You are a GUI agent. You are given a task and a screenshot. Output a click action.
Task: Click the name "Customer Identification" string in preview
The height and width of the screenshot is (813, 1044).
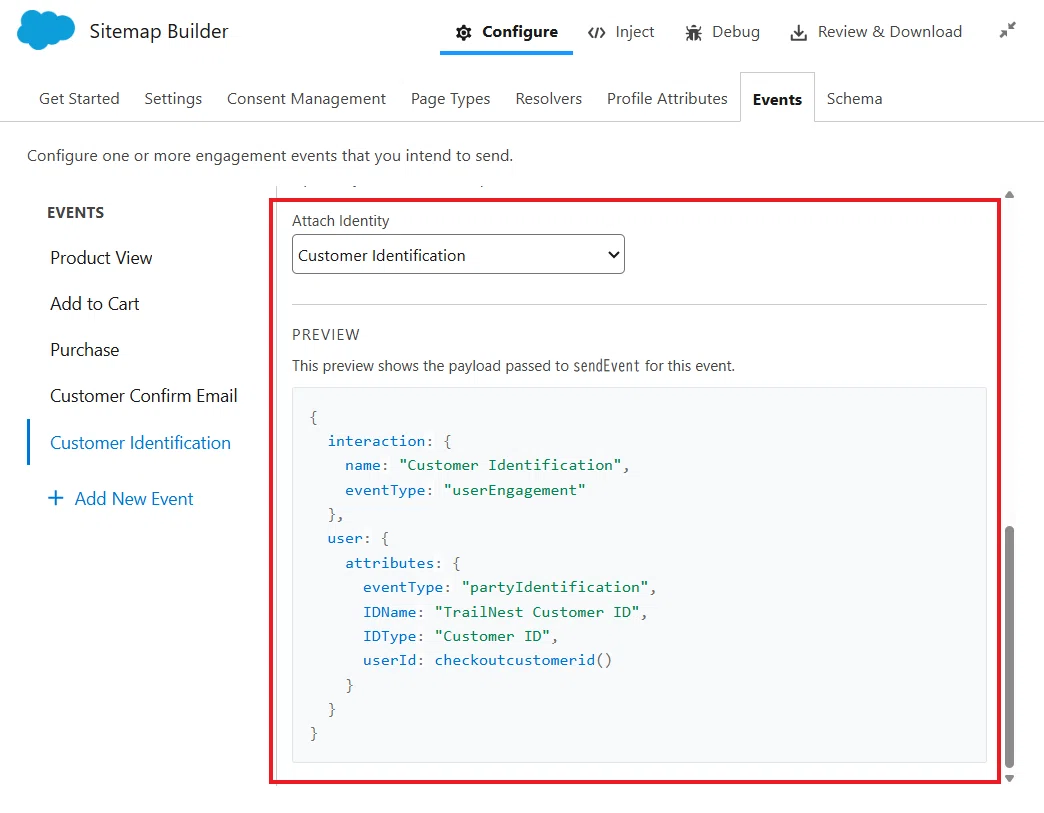510,465
